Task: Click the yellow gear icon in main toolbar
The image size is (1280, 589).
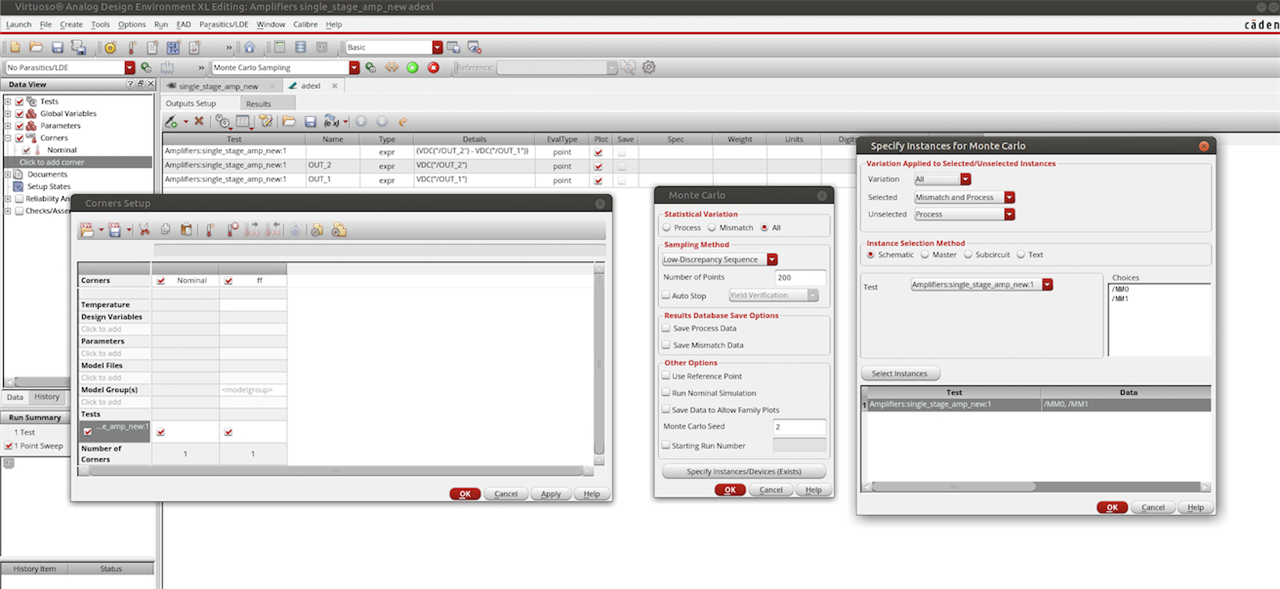Action: tap(110, 47)
